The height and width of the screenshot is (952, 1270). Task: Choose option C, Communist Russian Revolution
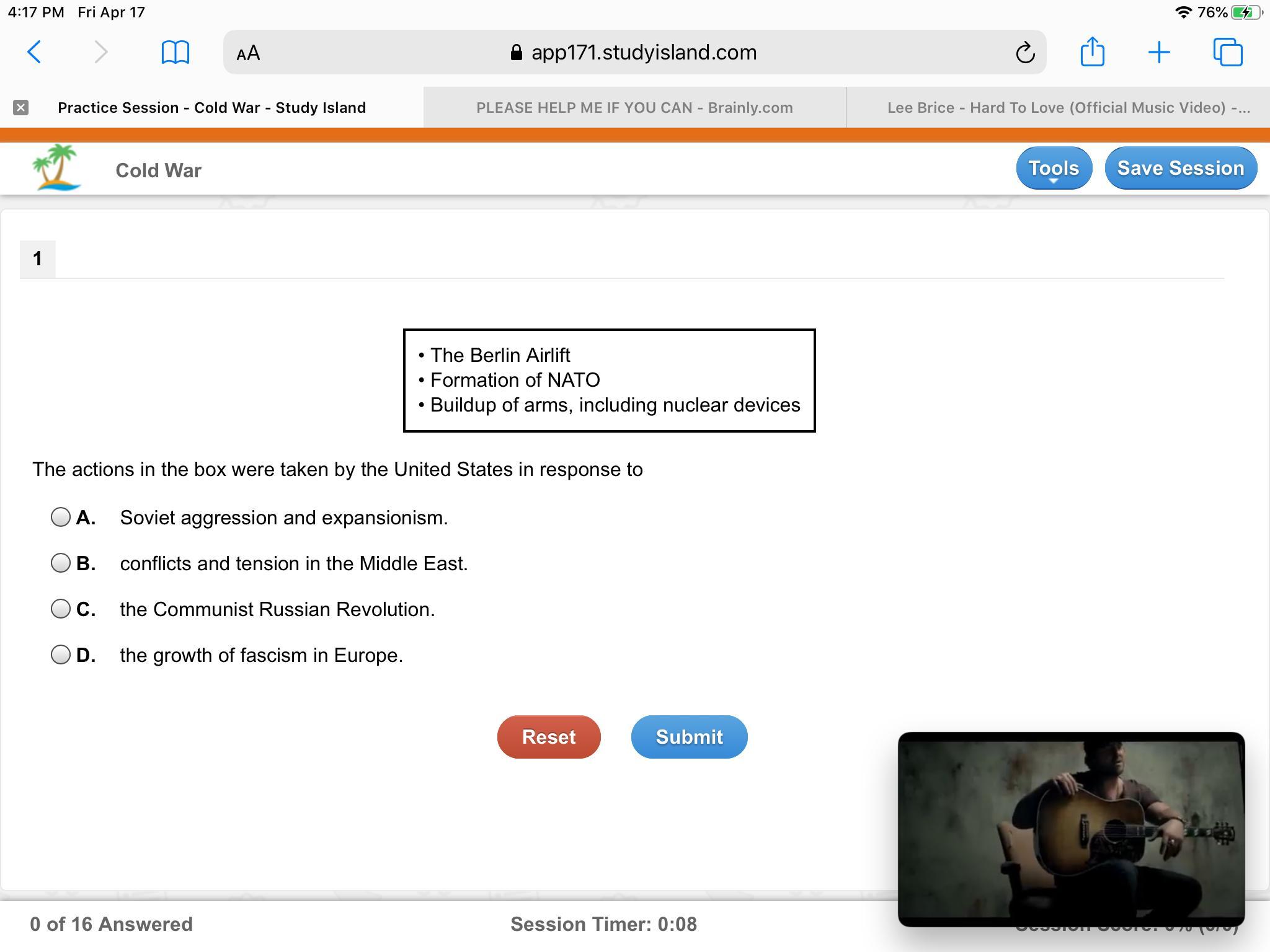coord(61,609)
